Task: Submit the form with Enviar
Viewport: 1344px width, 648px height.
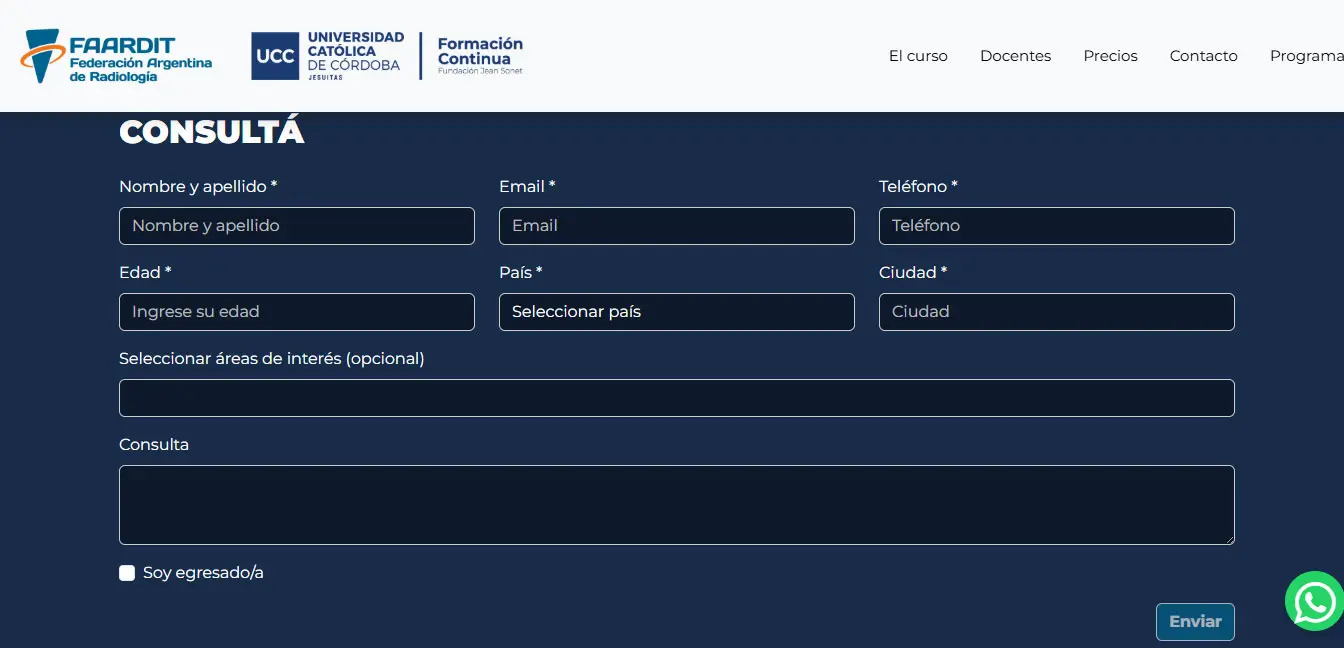Action: pyautogui.click(x=1195, y=622)
